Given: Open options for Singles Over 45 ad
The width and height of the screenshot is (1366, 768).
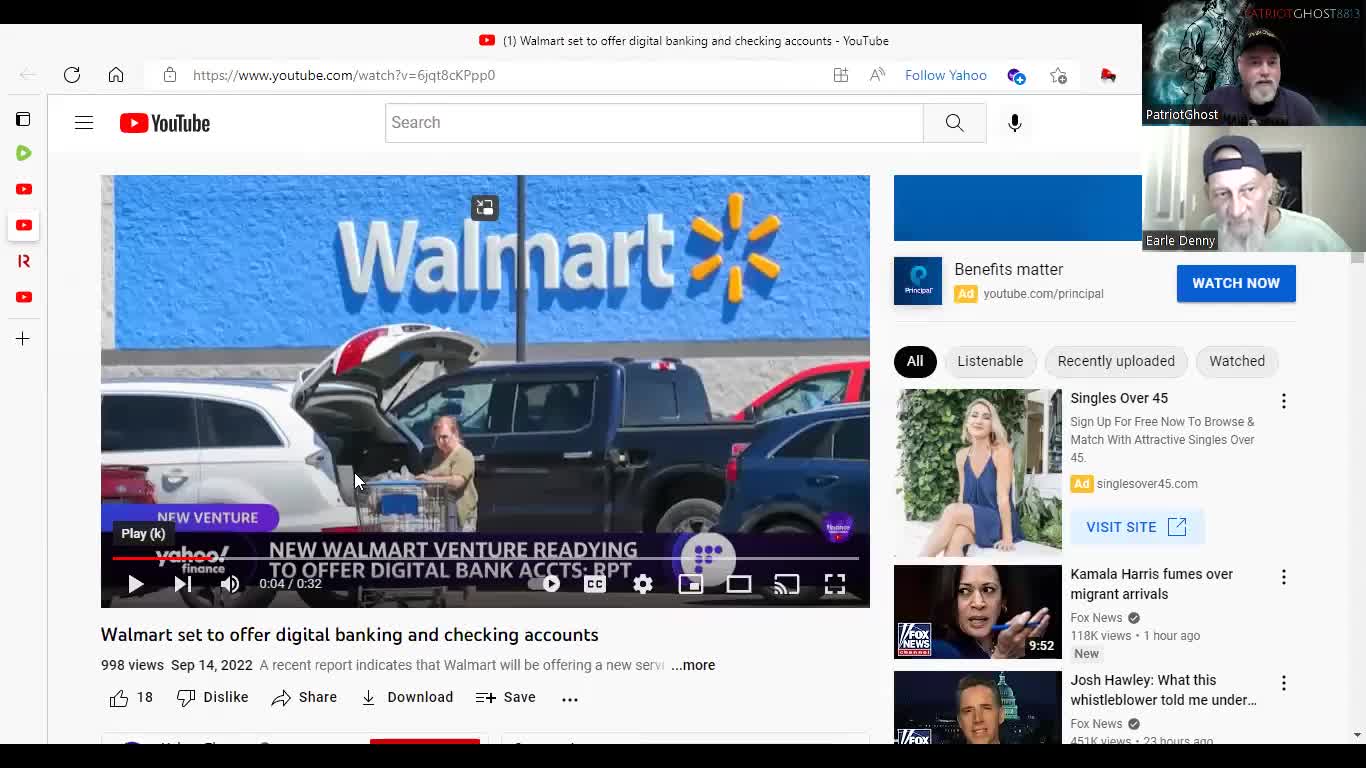Looking at the screenshot, I should (1284, 401).
